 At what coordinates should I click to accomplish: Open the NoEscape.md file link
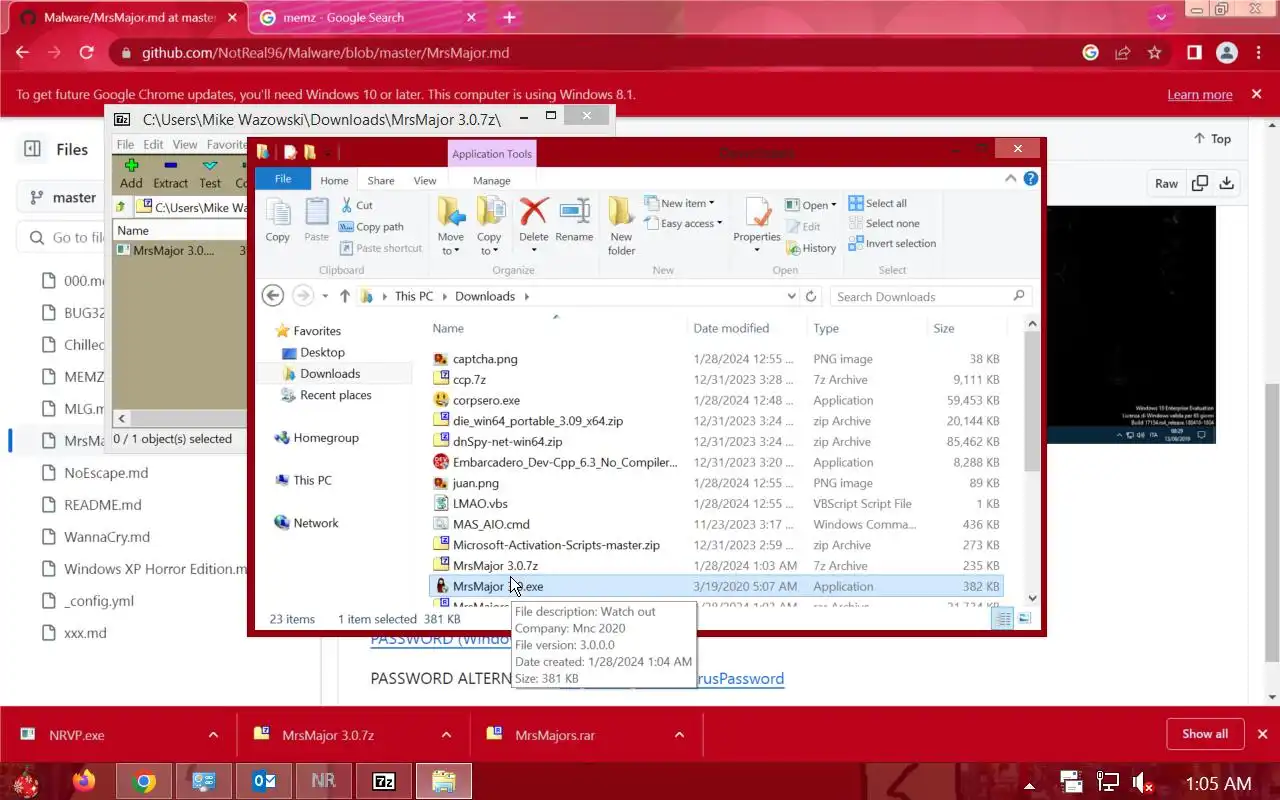(106, 473)
